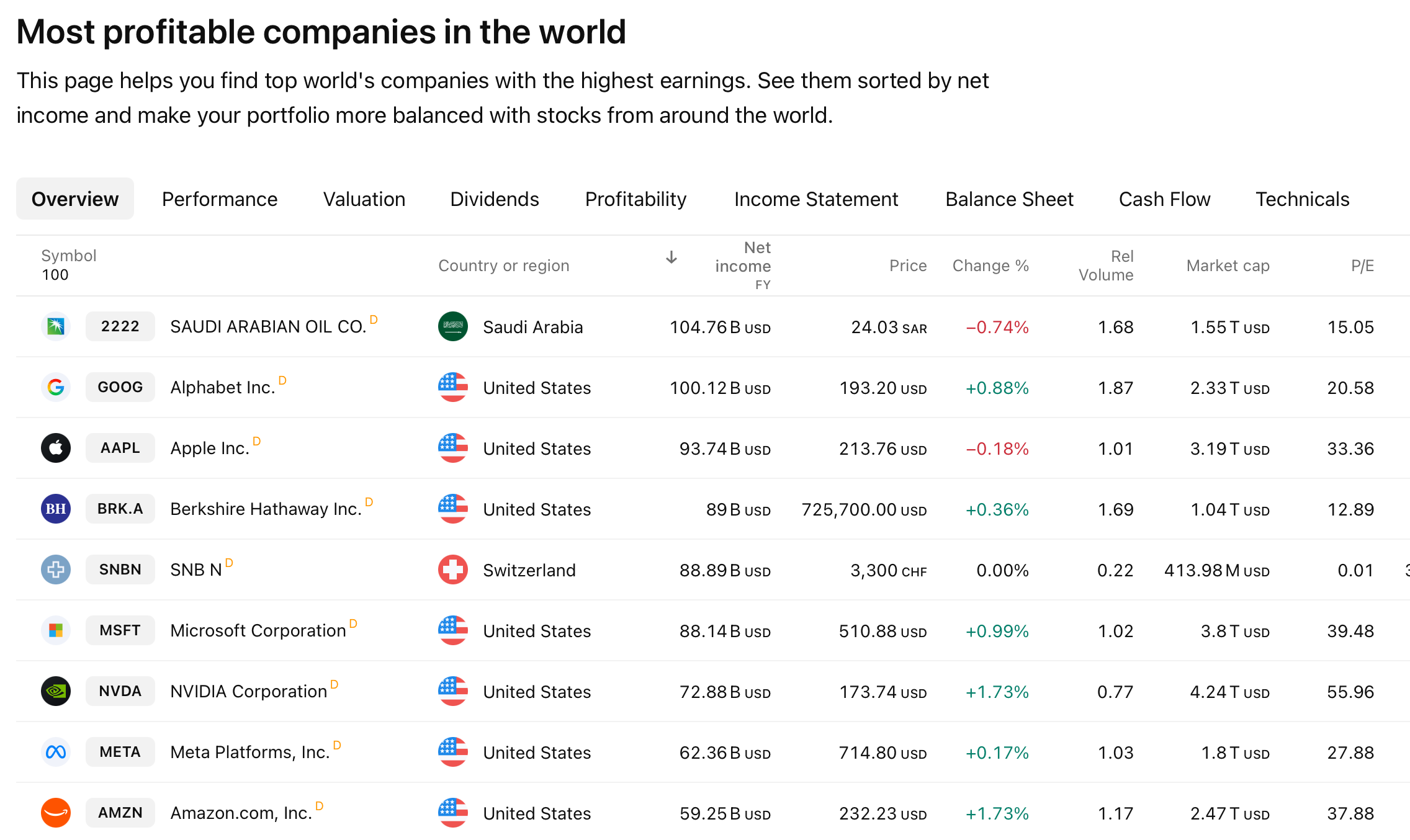This screenshot has width=1410, height=840.
Task: Click the Berkshire Hathaway BH logo
Action: click(56, 509)
